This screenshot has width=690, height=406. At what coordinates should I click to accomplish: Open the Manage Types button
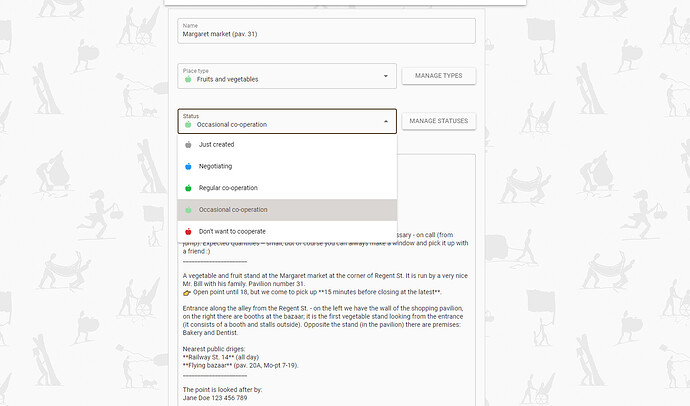tap(439, 76)
